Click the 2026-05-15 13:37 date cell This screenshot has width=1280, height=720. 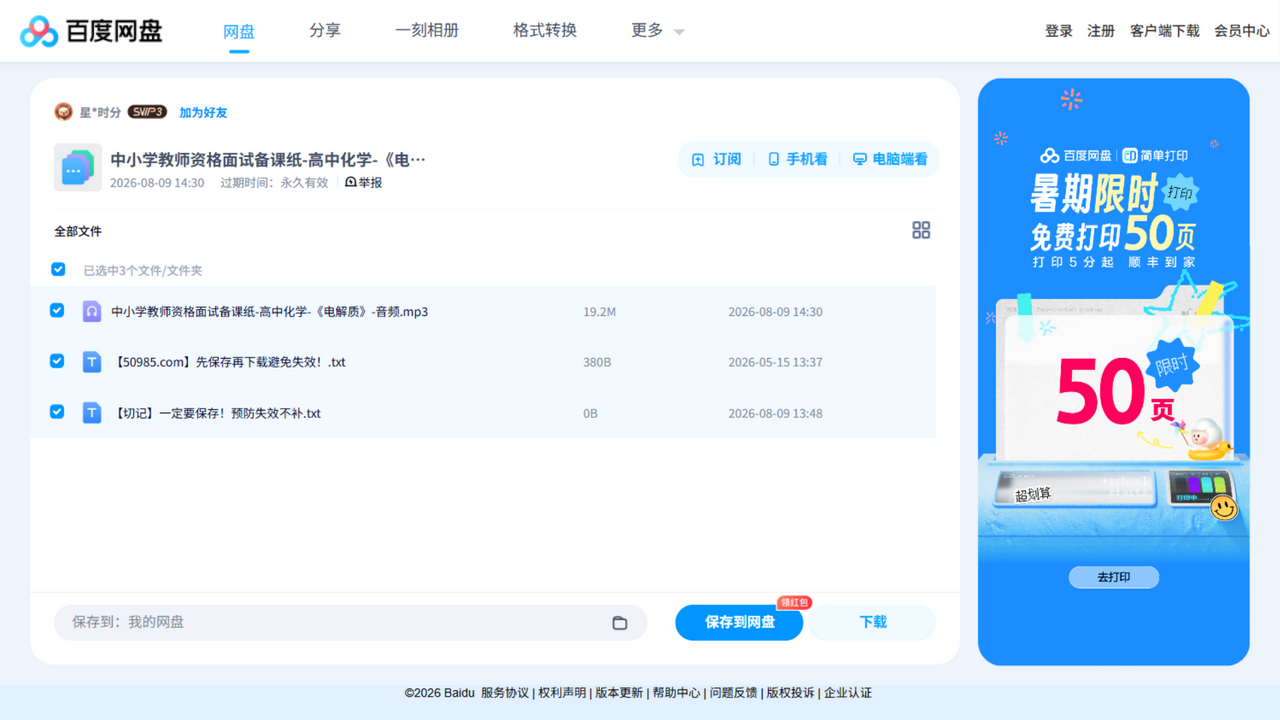pyautogui.click(x=775, y=362)
